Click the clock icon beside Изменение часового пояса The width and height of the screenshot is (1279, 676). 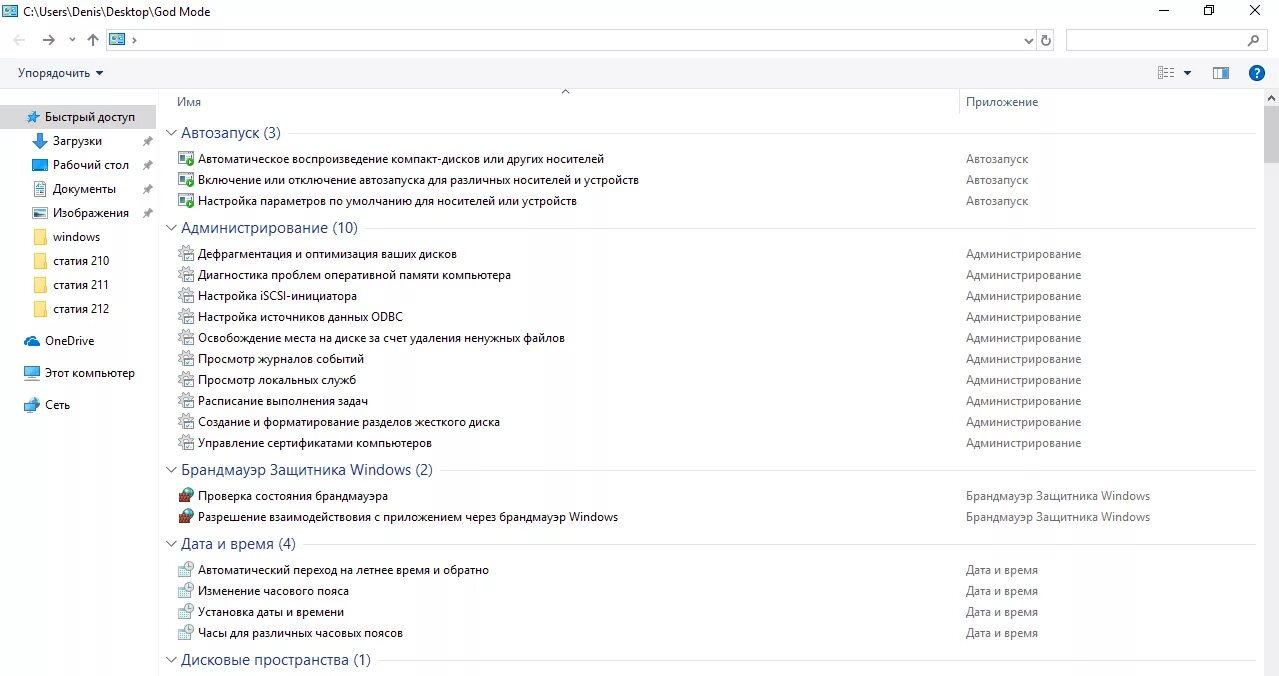point(185,591)
